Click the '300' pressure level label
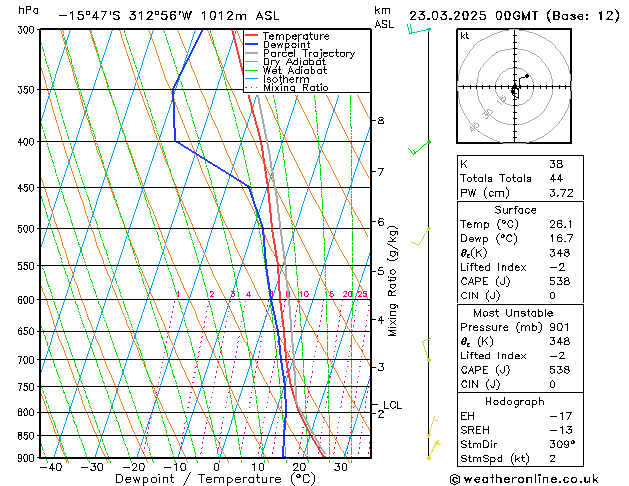Screen dimensions: 629x486 coord(28,30)
